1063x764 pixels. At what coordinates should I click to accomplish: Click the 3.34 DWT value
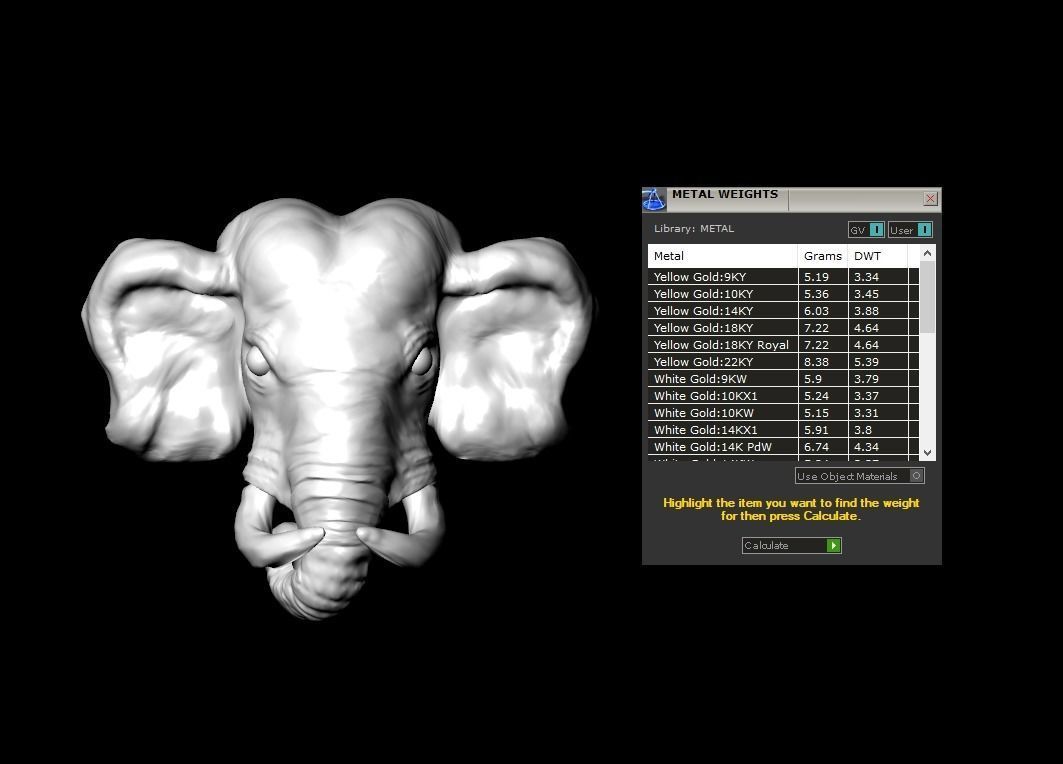pos(866,277)
